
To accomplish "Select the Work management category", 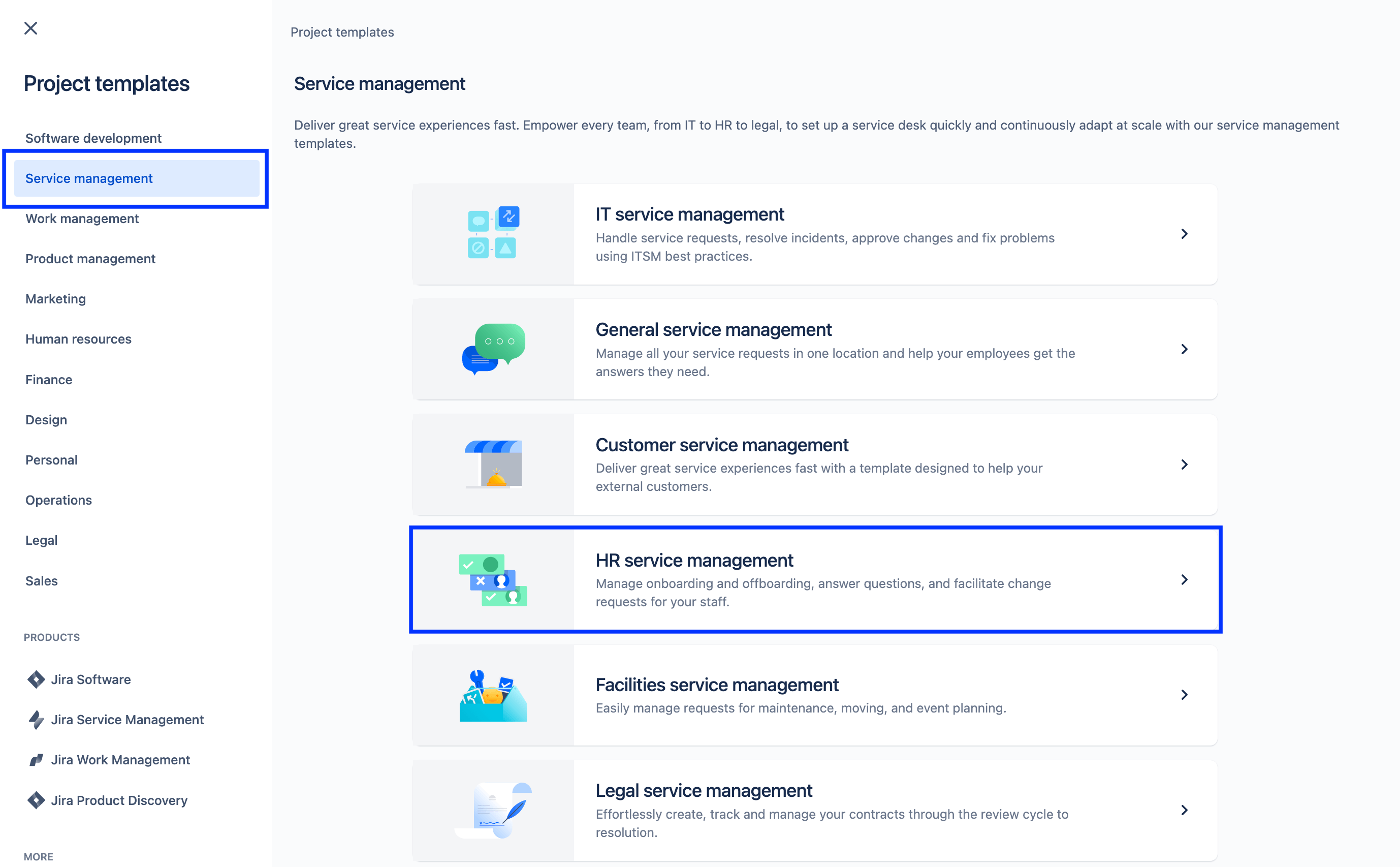I will click(x=81, y=218).
